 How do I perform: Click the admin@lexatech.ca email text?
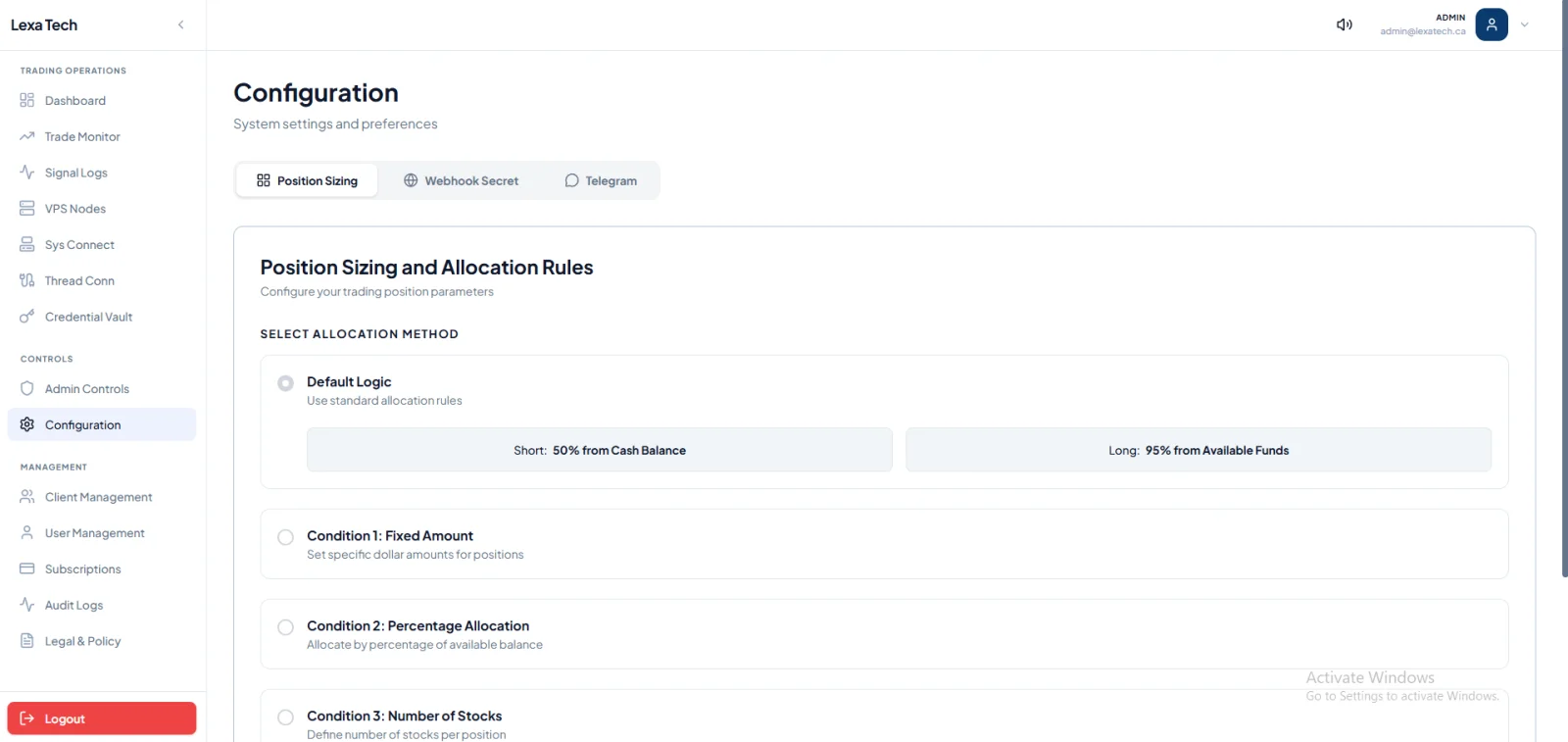point(1423,31)
